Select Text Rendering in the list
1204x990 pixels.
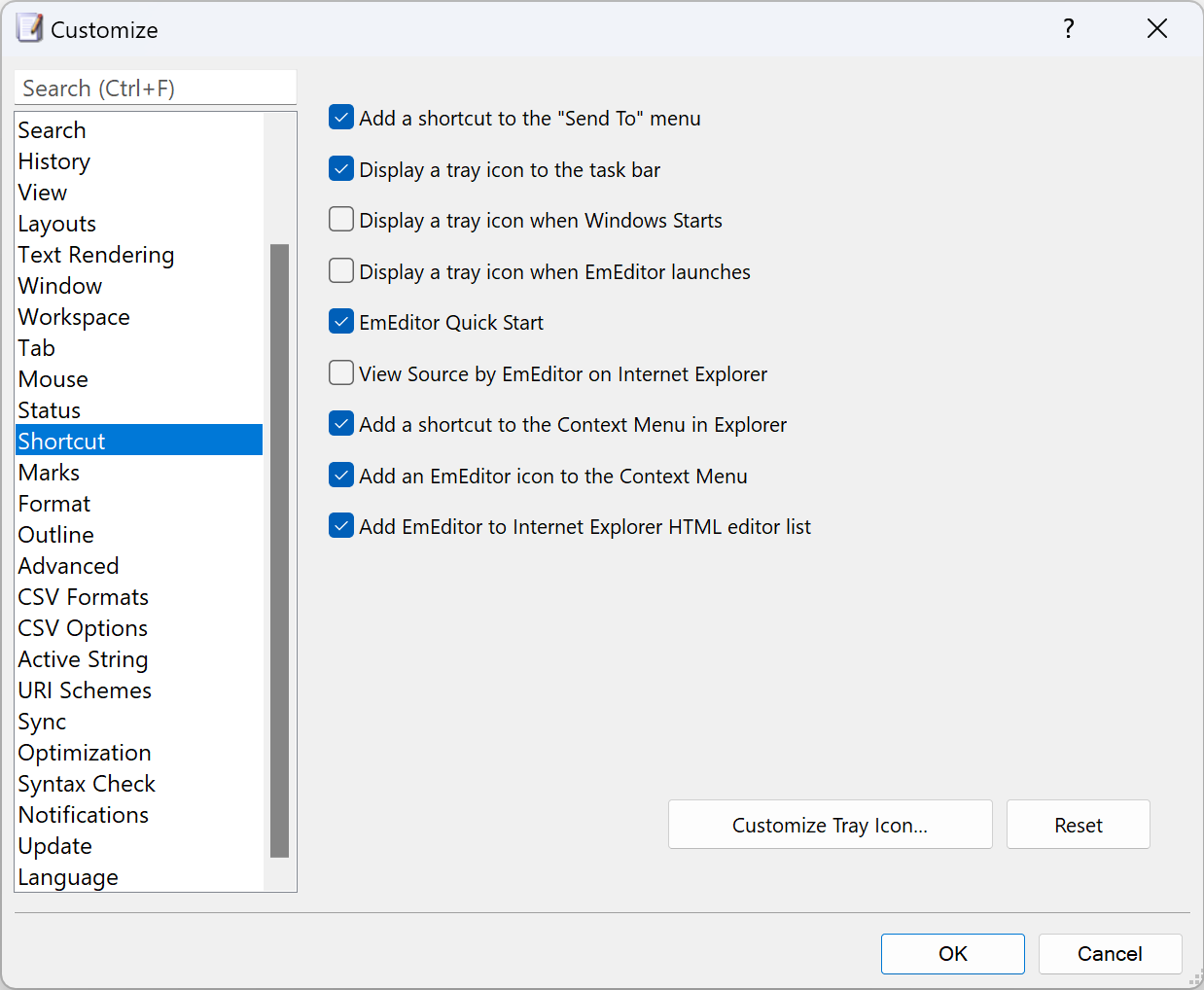tap(139, 254)
